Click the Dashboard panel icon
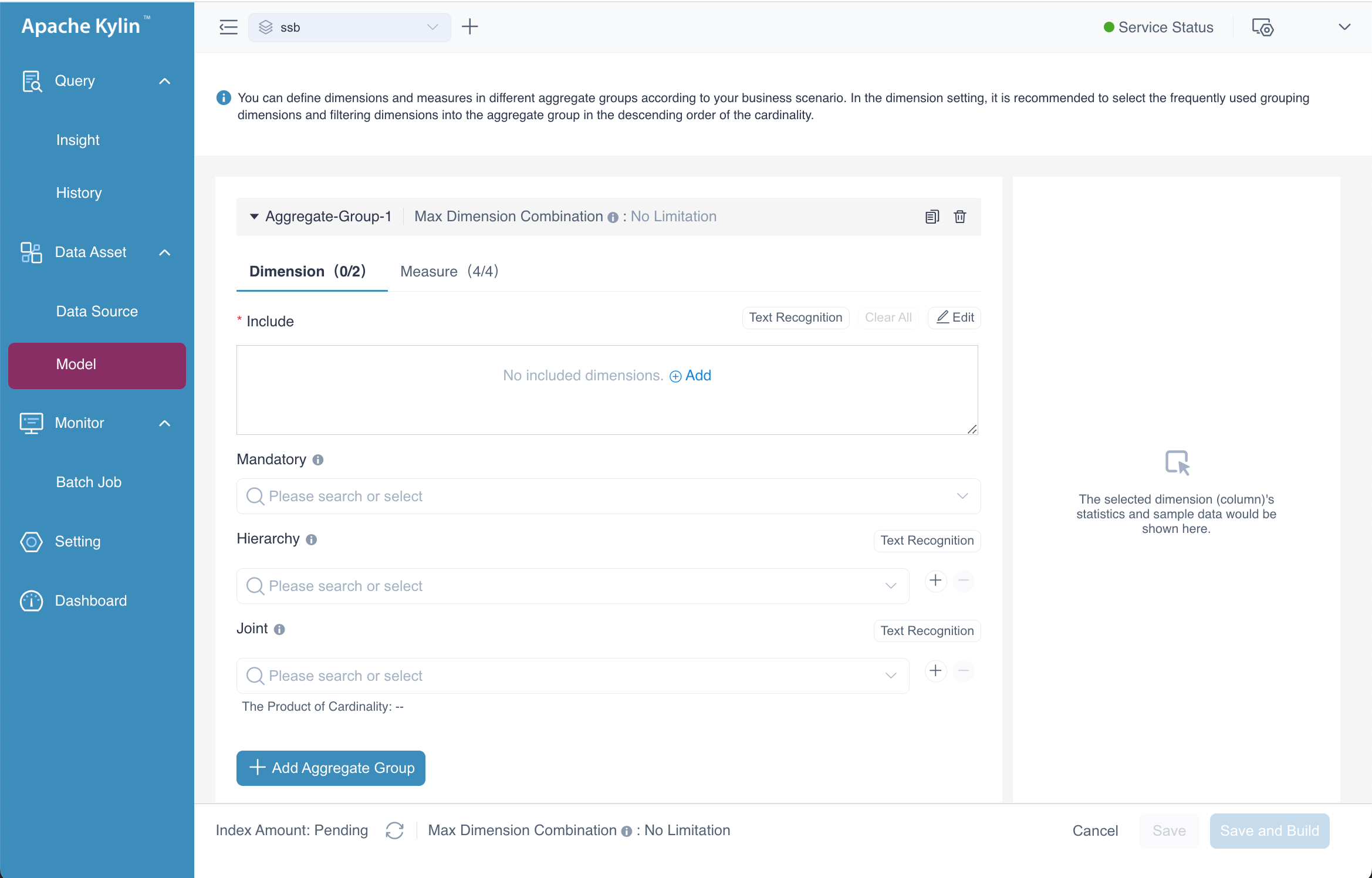 (31, 601)
